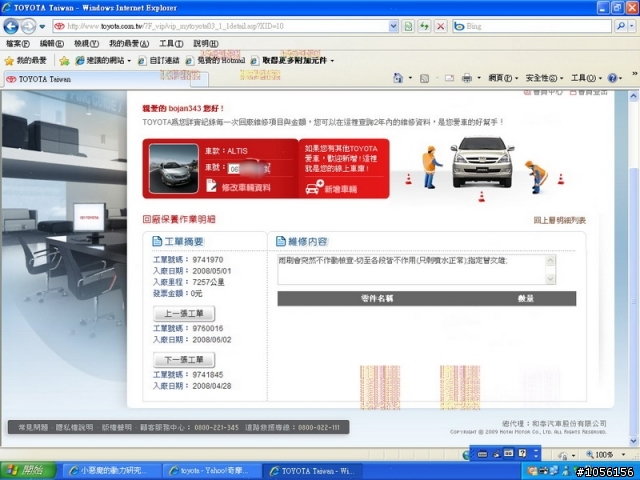The width and height of the screenshot is (640, 480).
Task: Click the Home page icon
Action: [x=398, y=78]
